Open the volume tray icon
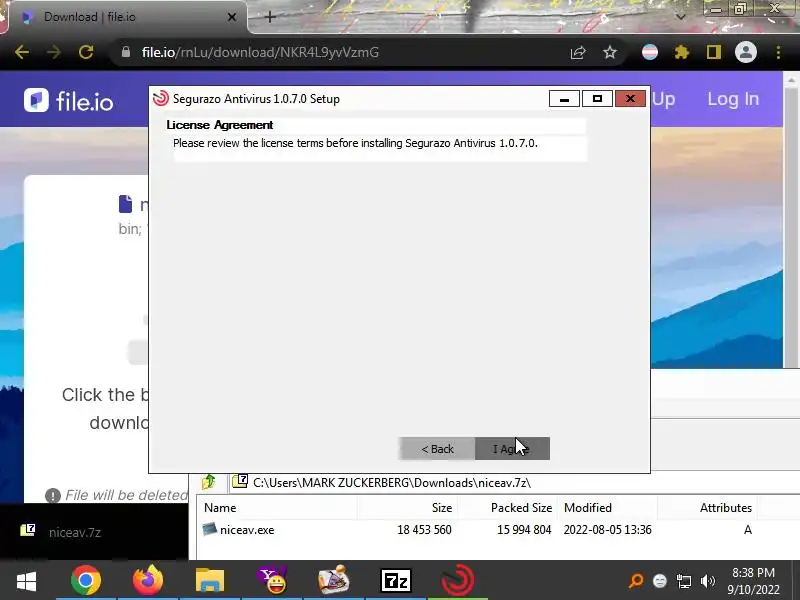800x600 pixels. coord(708,581)
